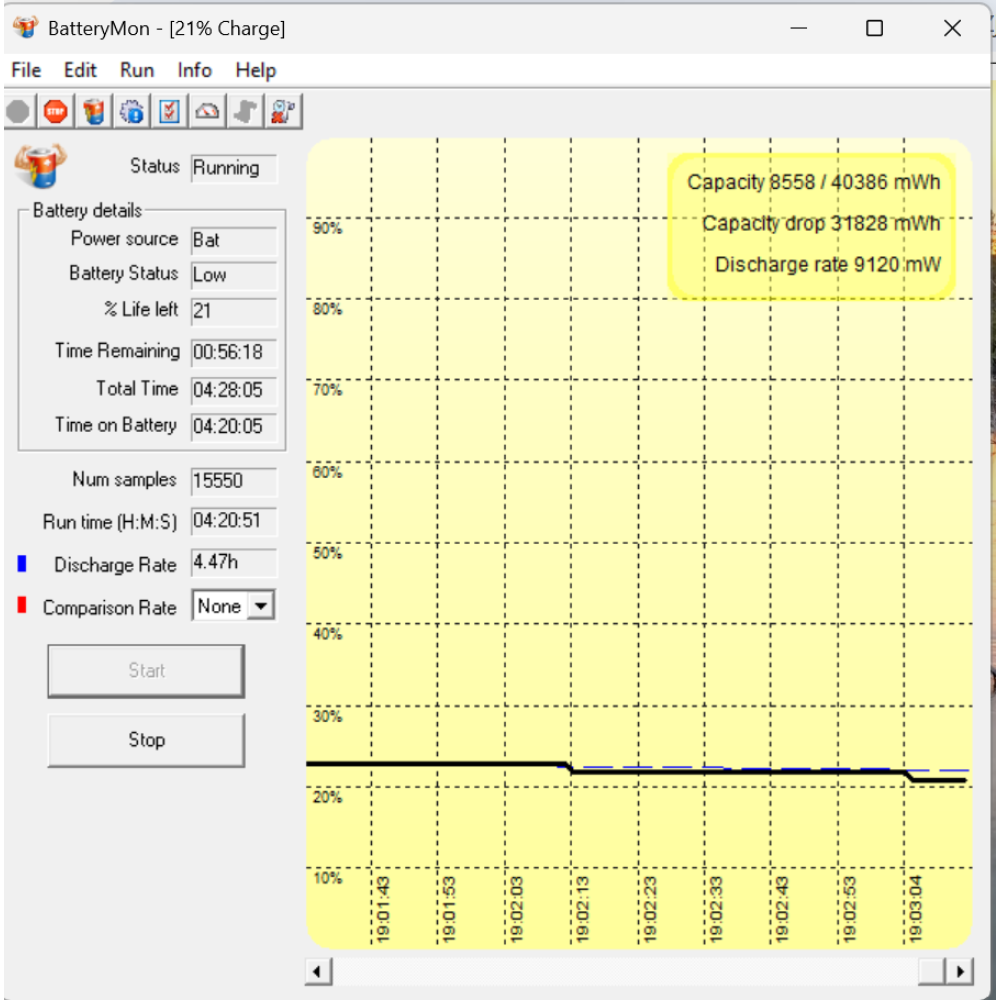Click the clock with red X icon
1000x1000 pixels.
[283, 111]
